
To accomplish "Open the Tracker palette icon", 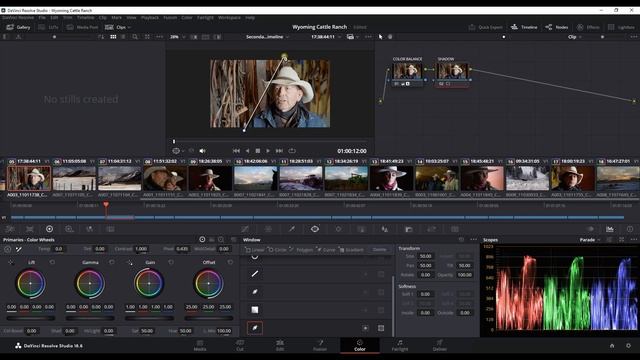I will pyautogui.click(x=338, y=229).
